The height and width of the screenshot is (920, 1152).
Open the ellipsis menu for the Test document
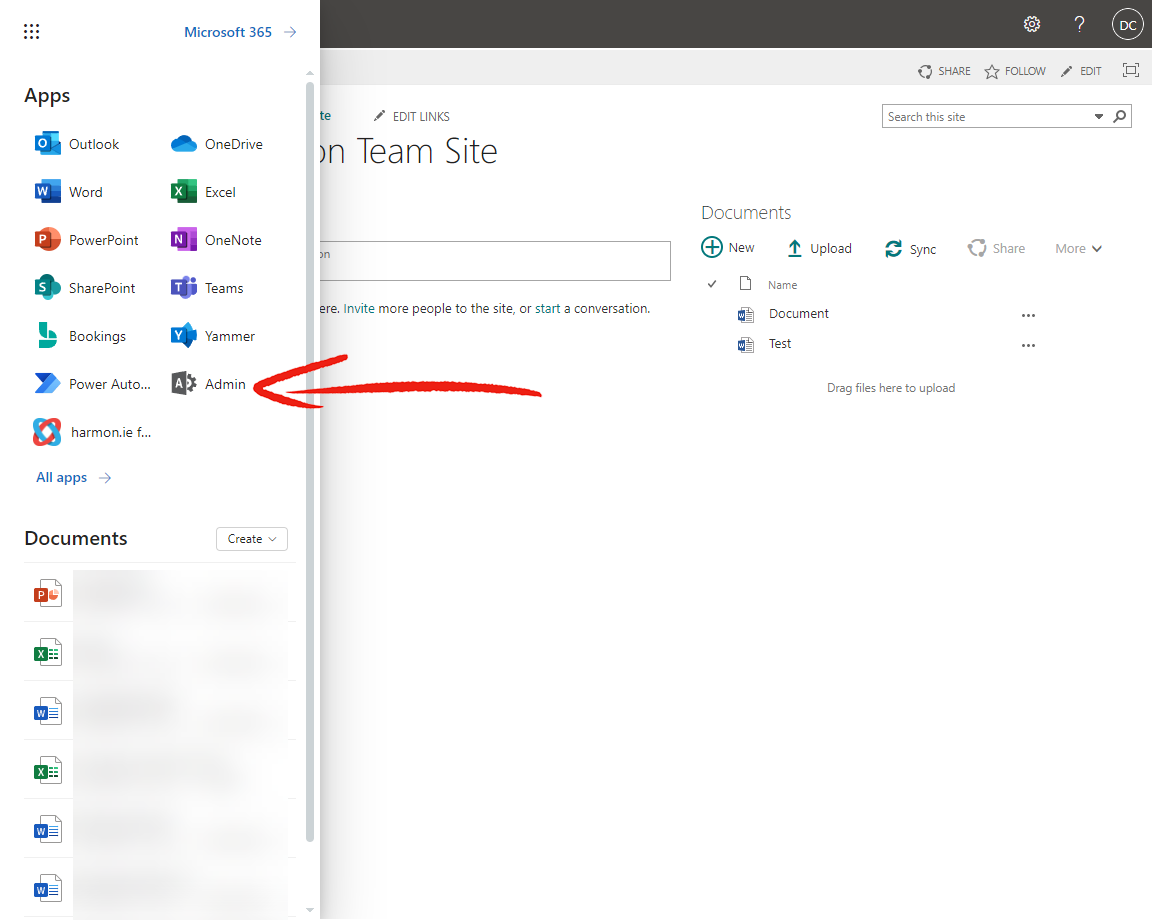1028,344
